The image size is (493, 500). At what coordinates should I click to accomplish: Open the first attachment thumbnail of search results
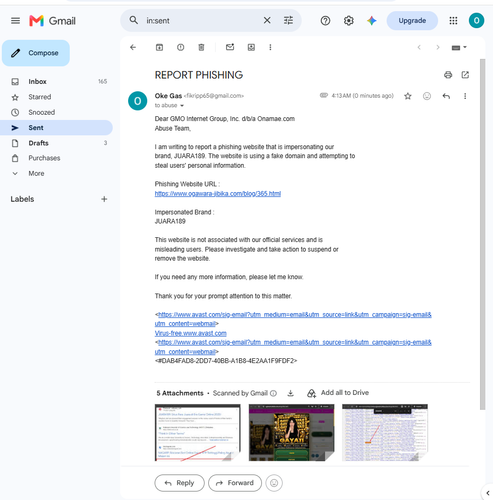coord(198,433)
